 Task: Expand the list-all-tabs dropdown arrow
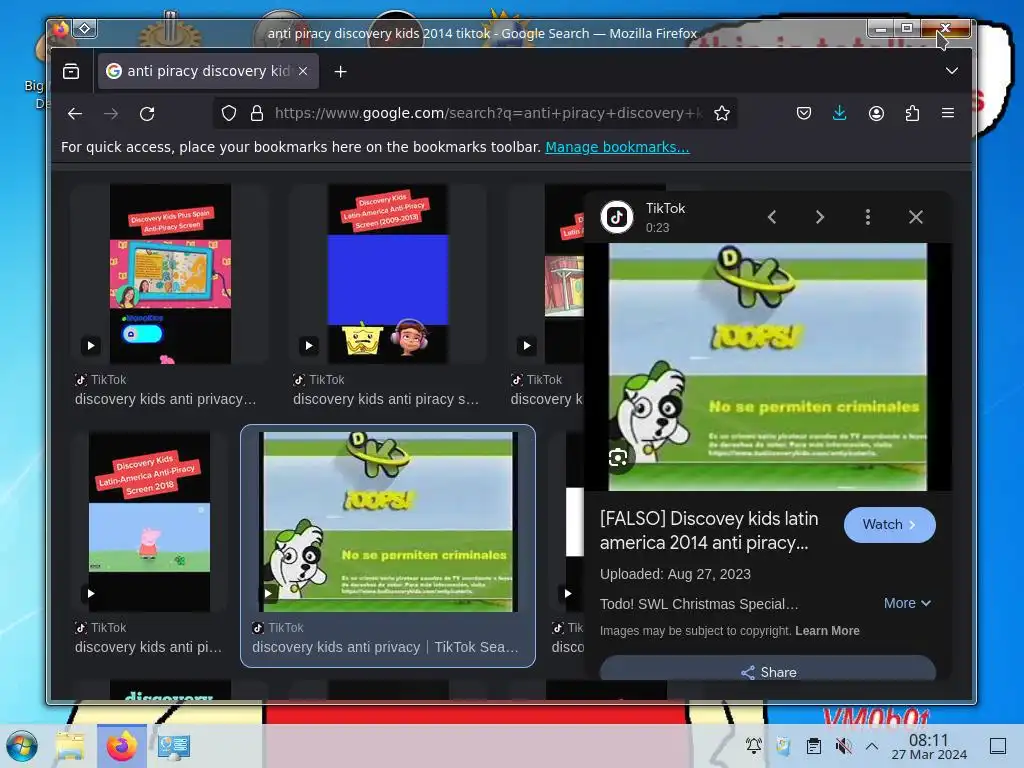click(952, 71)
